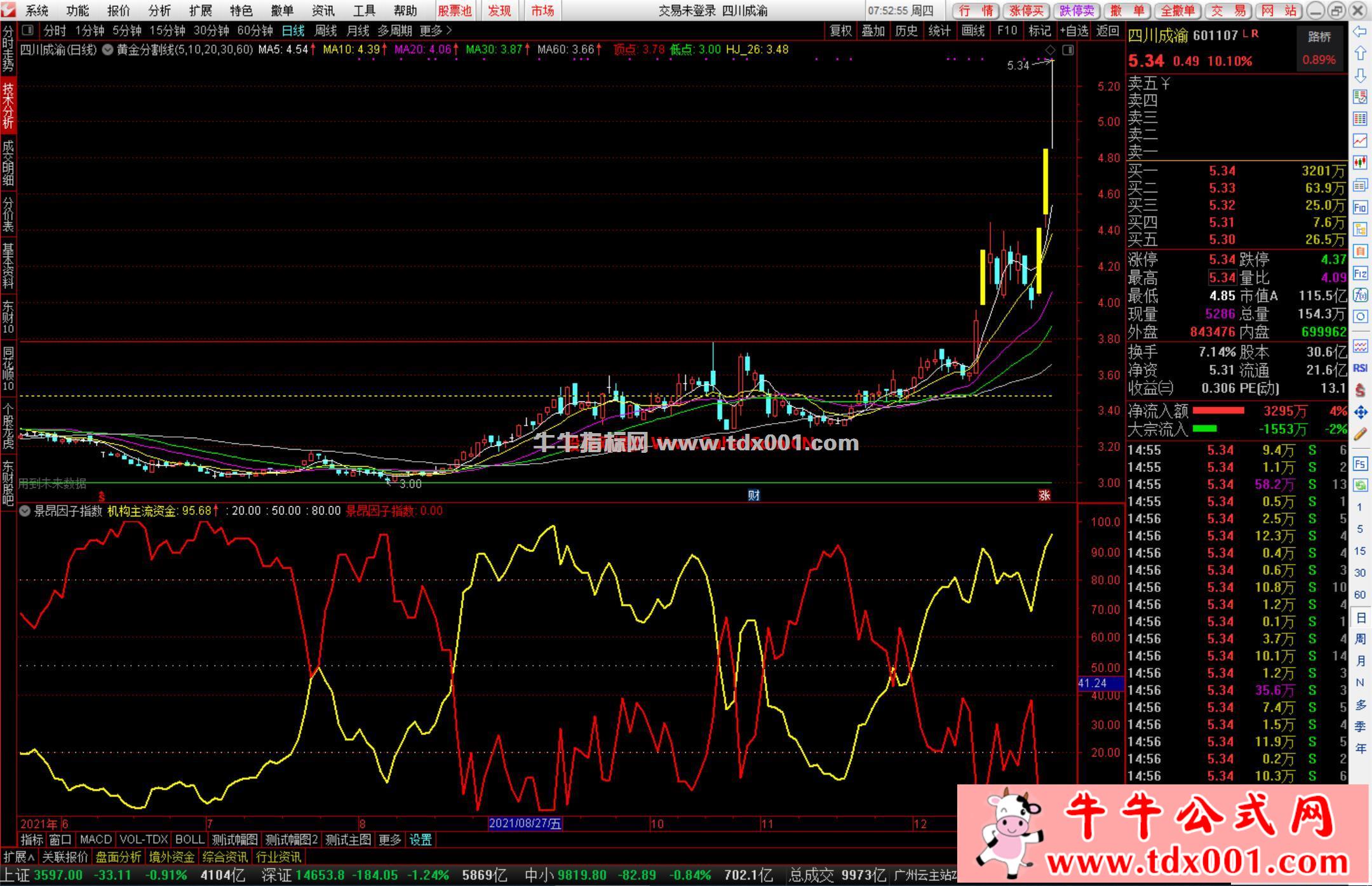The image size is (1372, 886).
Task: Click the 股票池 button
Action: (455, 11)
